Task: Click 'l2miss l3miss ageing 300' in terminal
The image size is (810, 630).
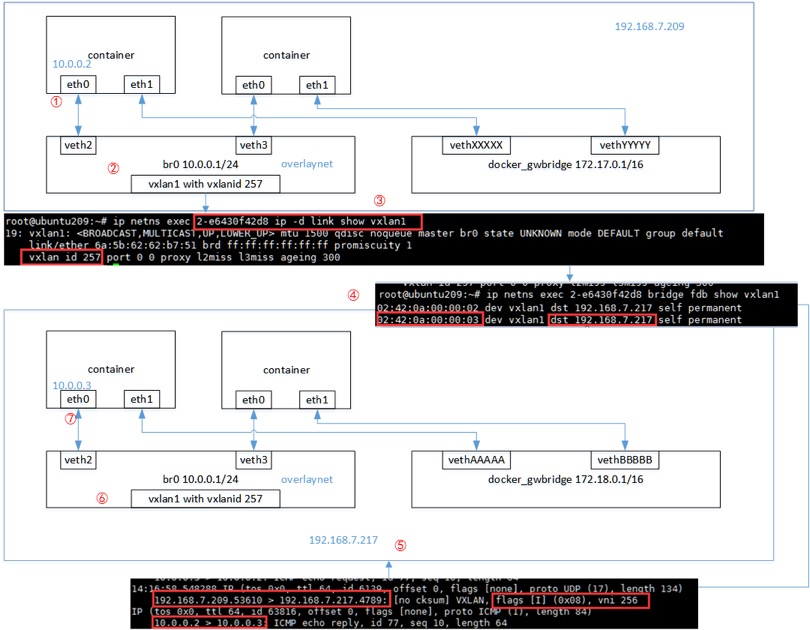Action: coord(268,257)
